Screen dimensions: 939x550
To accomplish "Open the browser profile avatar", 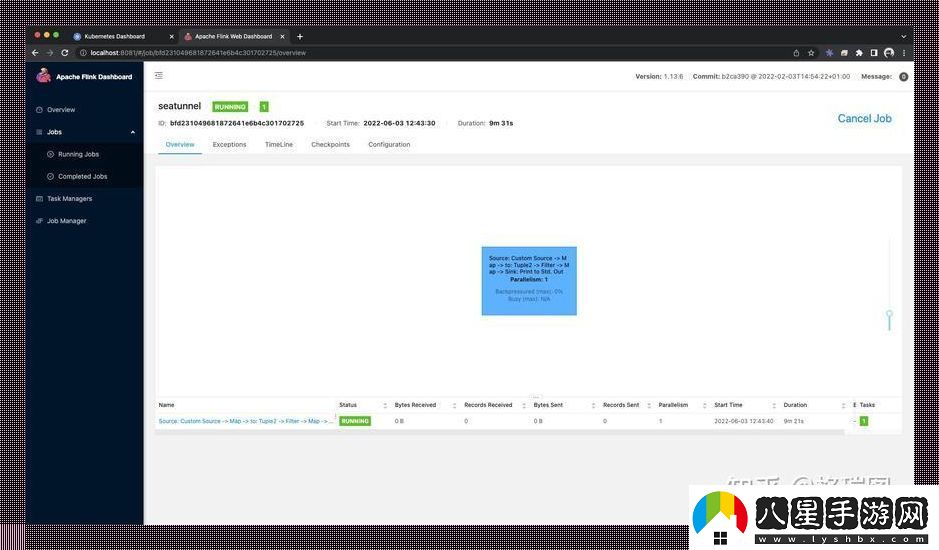I will point(889,53).
